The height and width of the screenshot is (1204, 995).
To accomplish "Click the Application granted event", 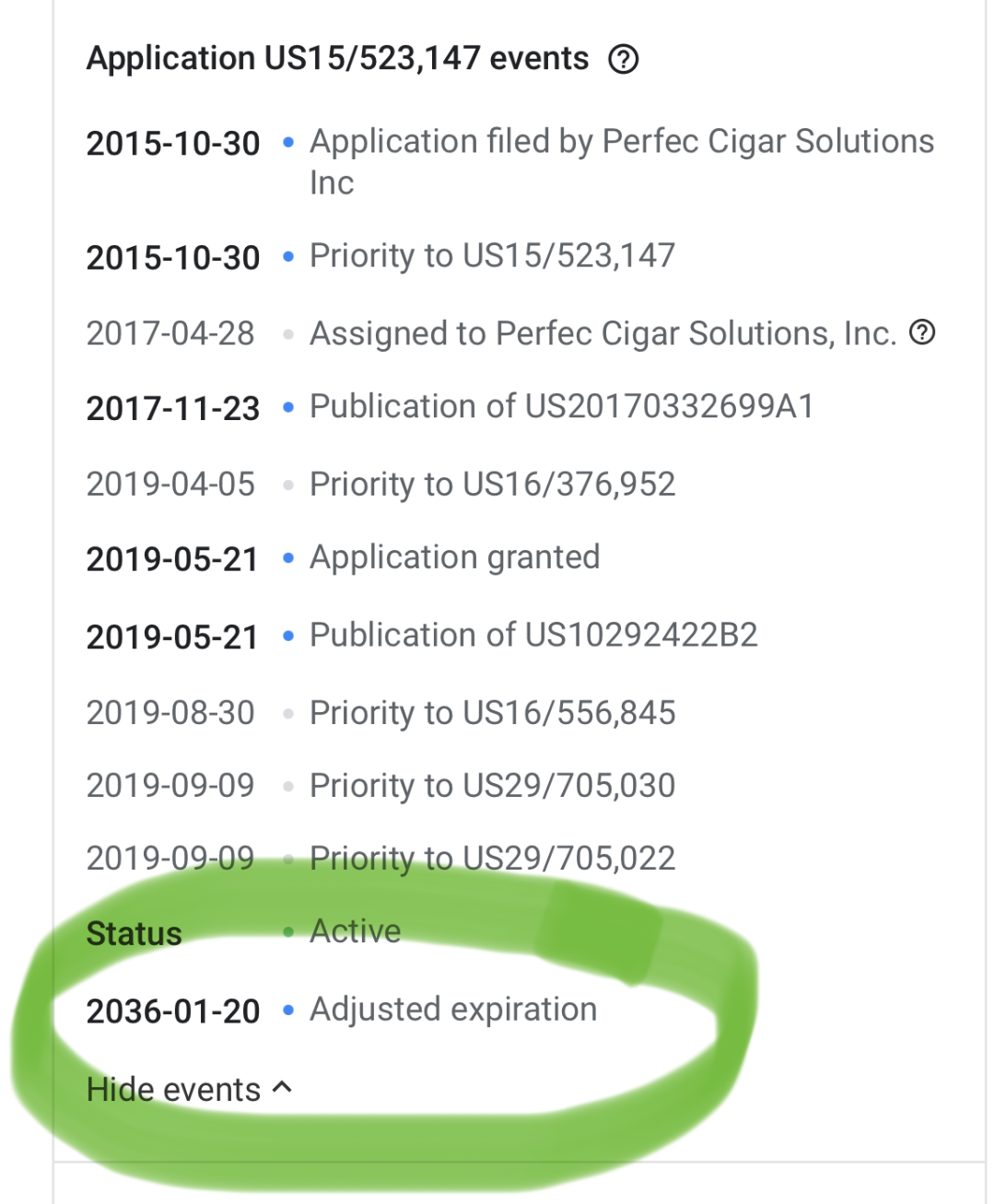I will (455, 558).
